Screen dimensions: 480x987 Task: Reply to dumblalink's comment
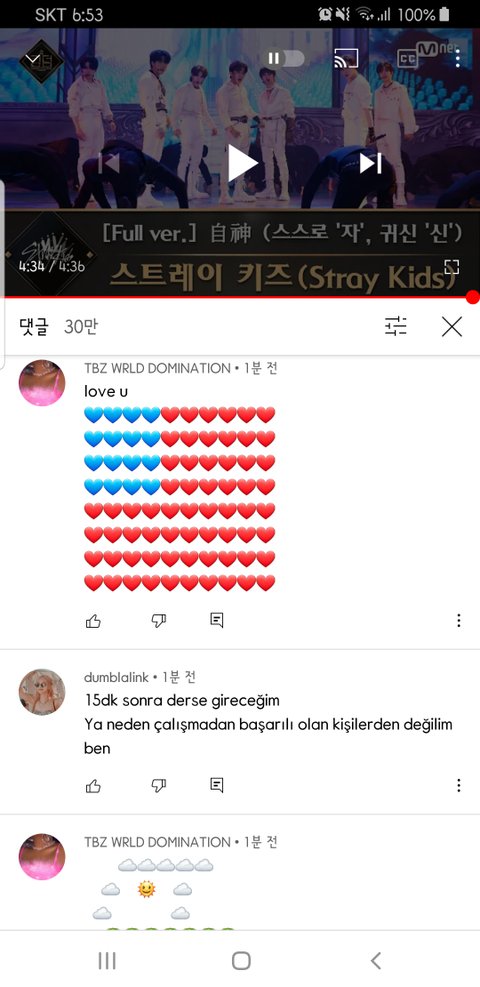point(216,785)
